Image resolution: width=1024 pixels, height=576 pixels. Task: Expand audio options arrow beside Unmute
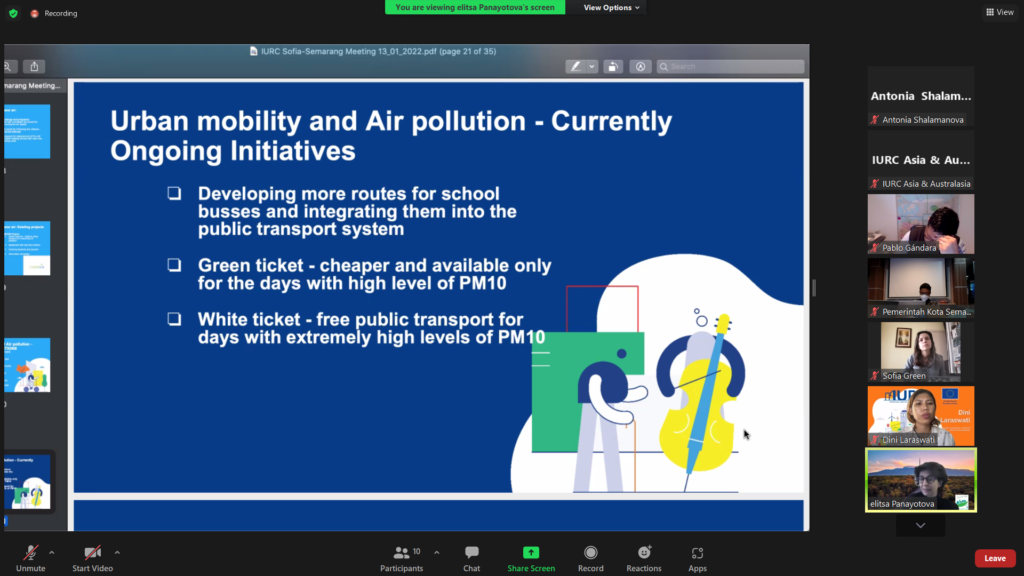click(x=52, y=551)
